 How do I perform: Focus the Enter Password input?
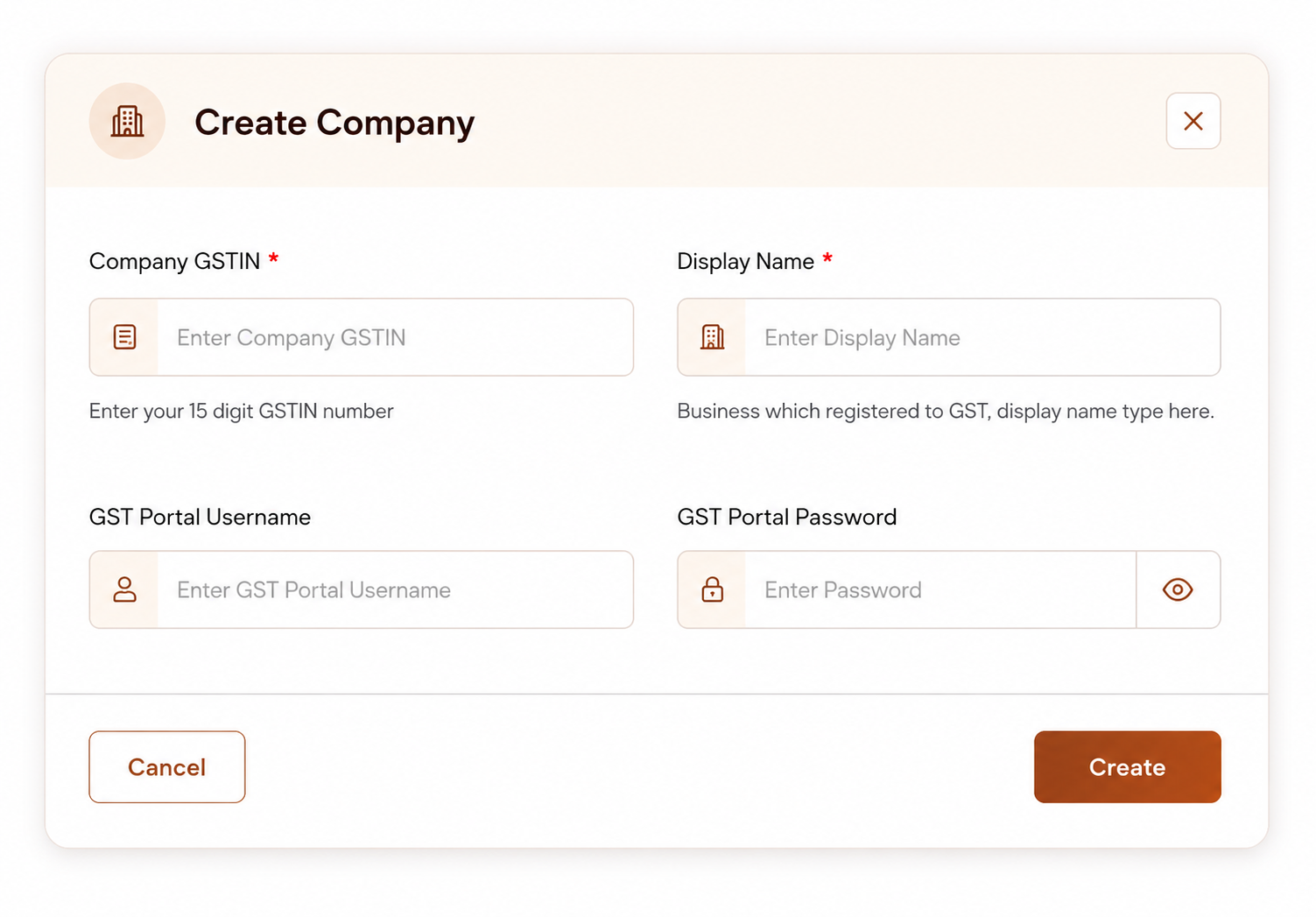point(940,589)
